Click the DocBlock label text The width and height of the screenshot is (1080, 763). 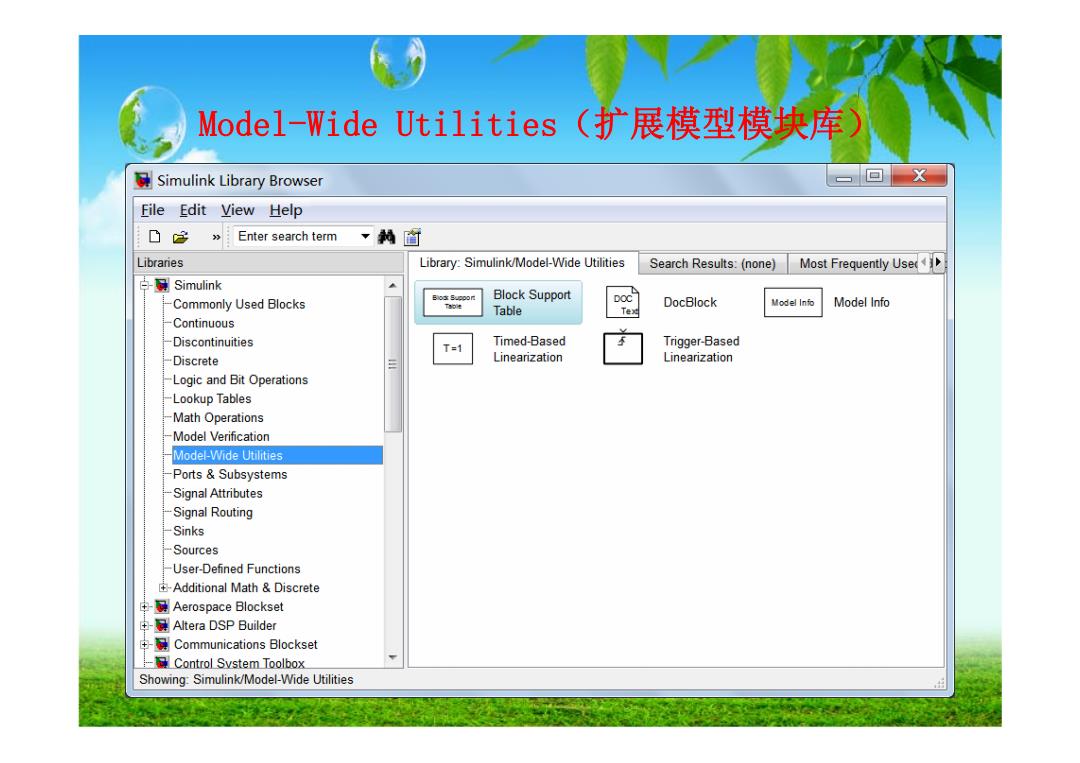coord(690,302)
